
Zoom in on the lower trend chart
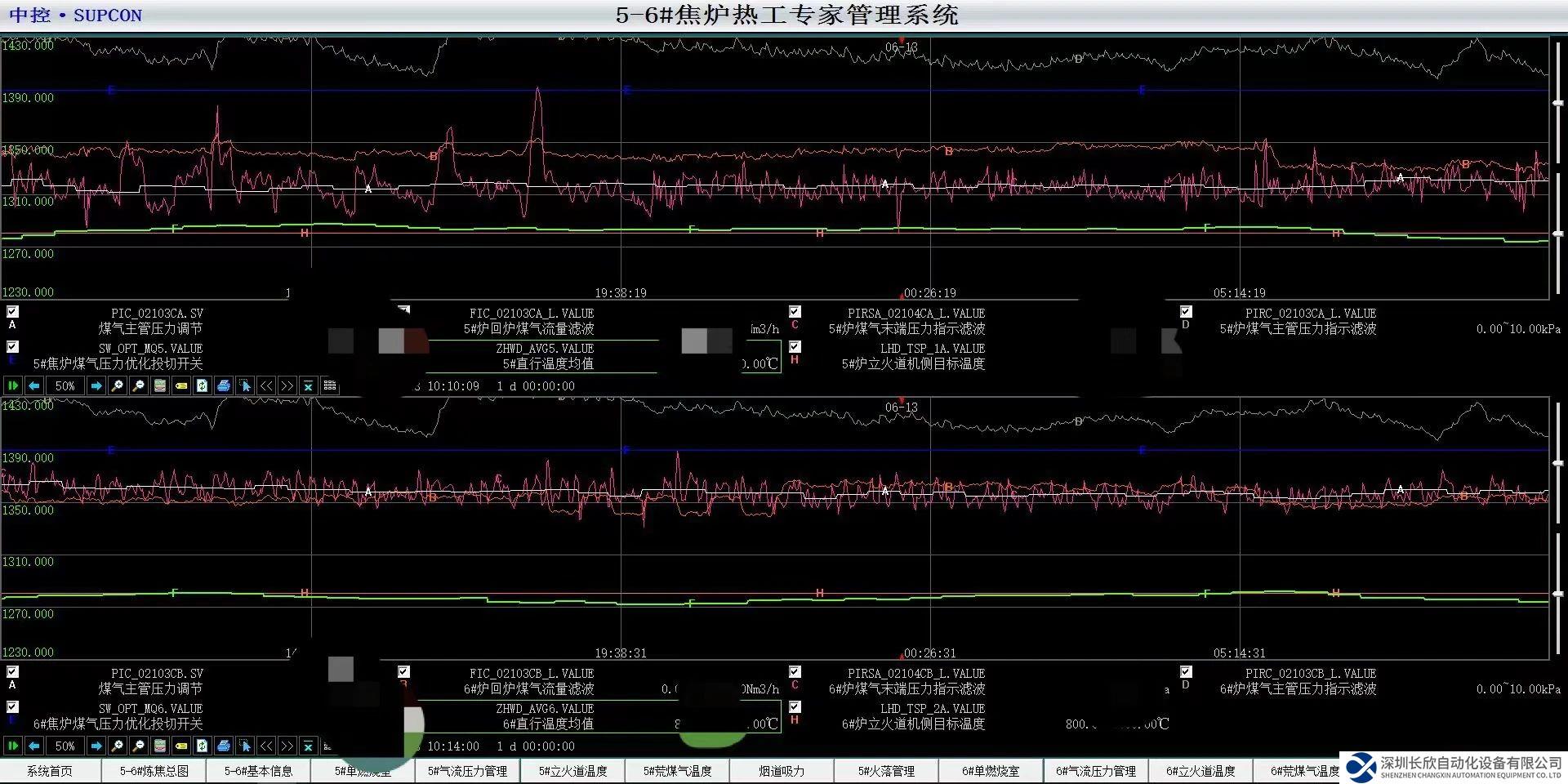[x=118, y=746]
